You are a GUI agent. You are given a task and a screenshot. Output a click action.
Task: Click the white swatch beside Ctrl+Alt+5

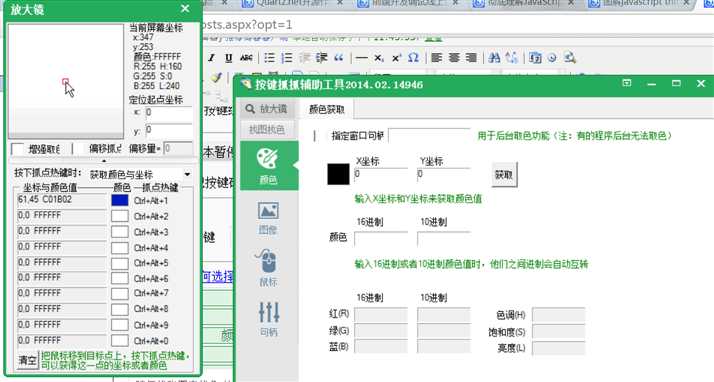coord(120,263)
